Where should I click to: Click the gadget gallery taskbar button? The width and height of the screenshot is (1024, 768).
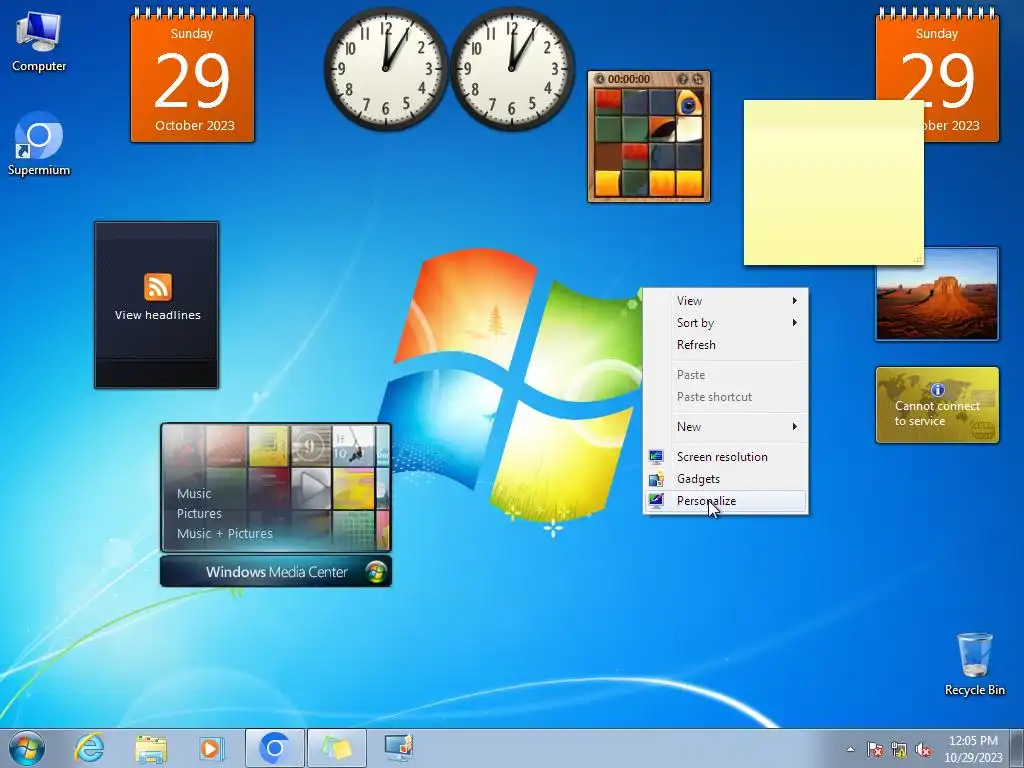[398, 748]
